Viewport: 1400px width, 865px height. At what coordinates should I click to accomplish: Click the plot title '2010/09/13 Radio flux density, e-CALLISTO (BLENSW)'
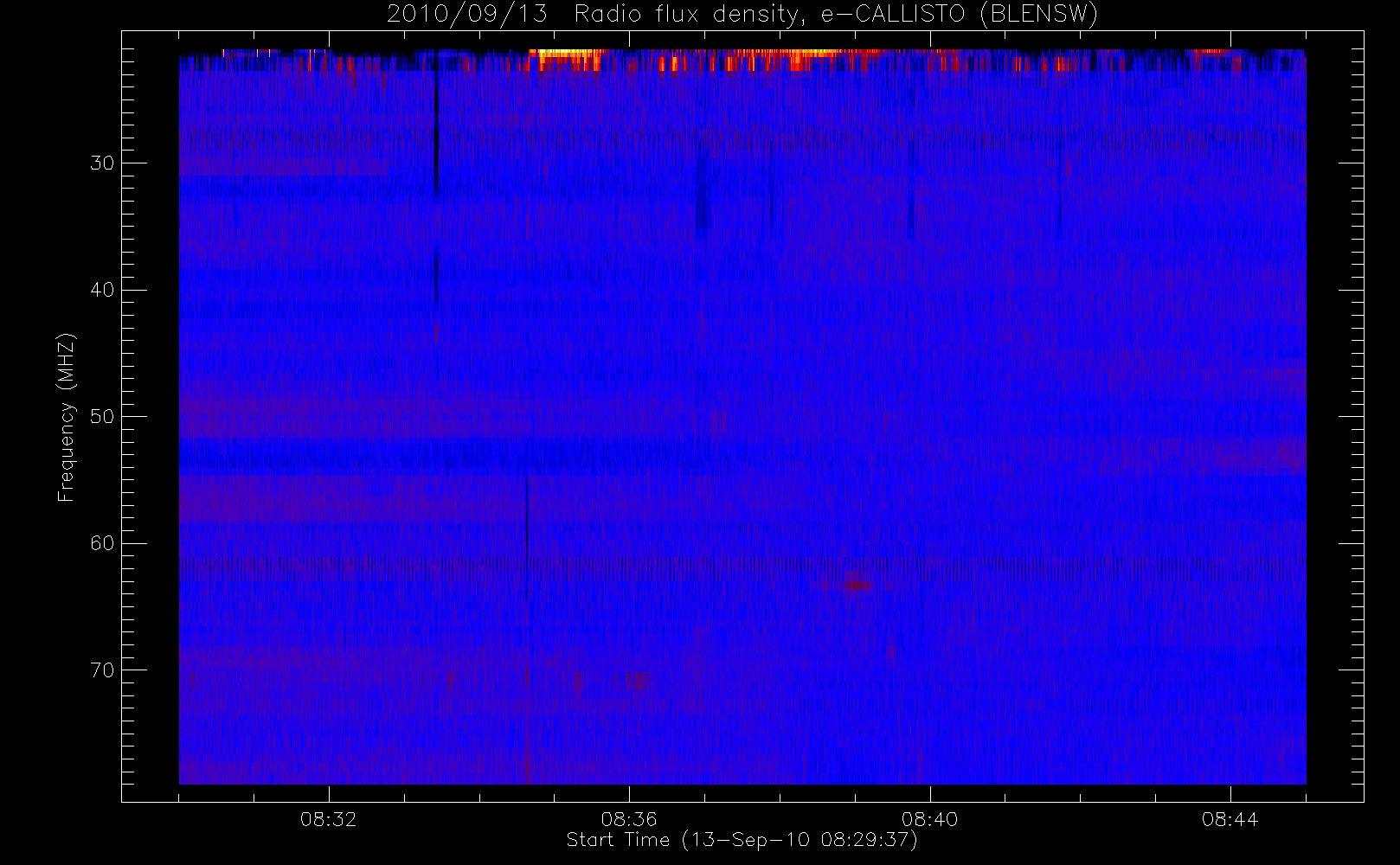coord(742,15)
